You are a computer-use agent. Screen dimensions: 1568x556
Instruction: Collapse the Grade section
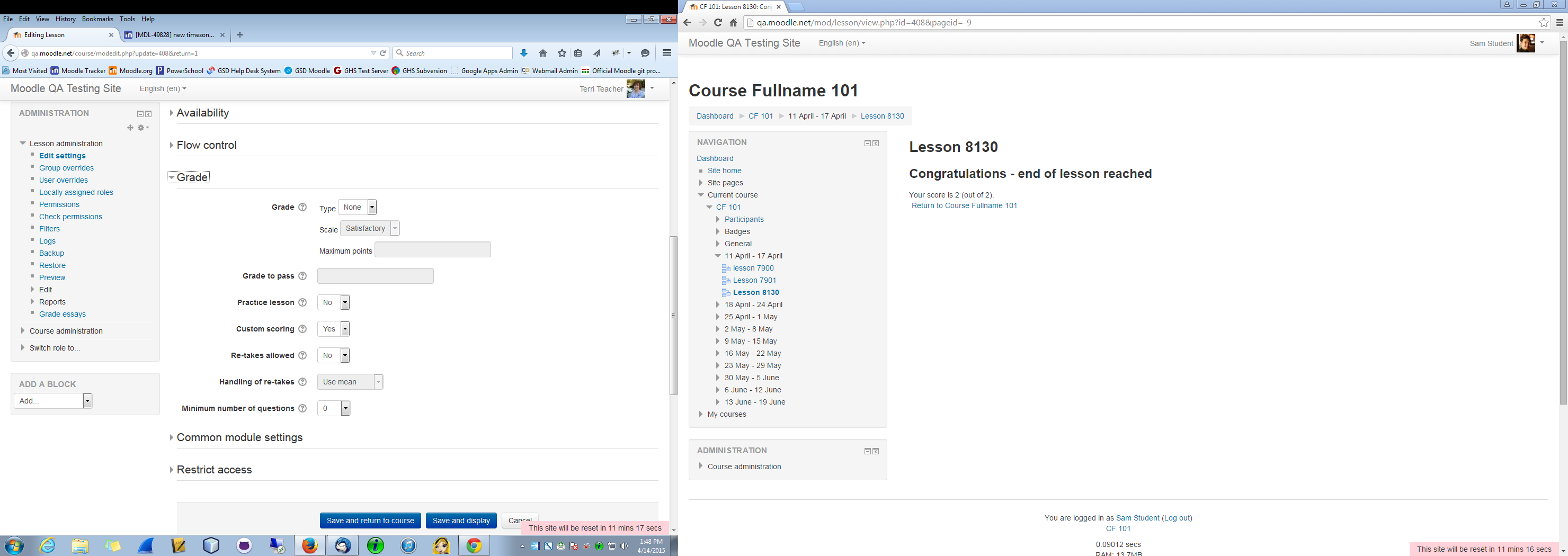[189, 177]
